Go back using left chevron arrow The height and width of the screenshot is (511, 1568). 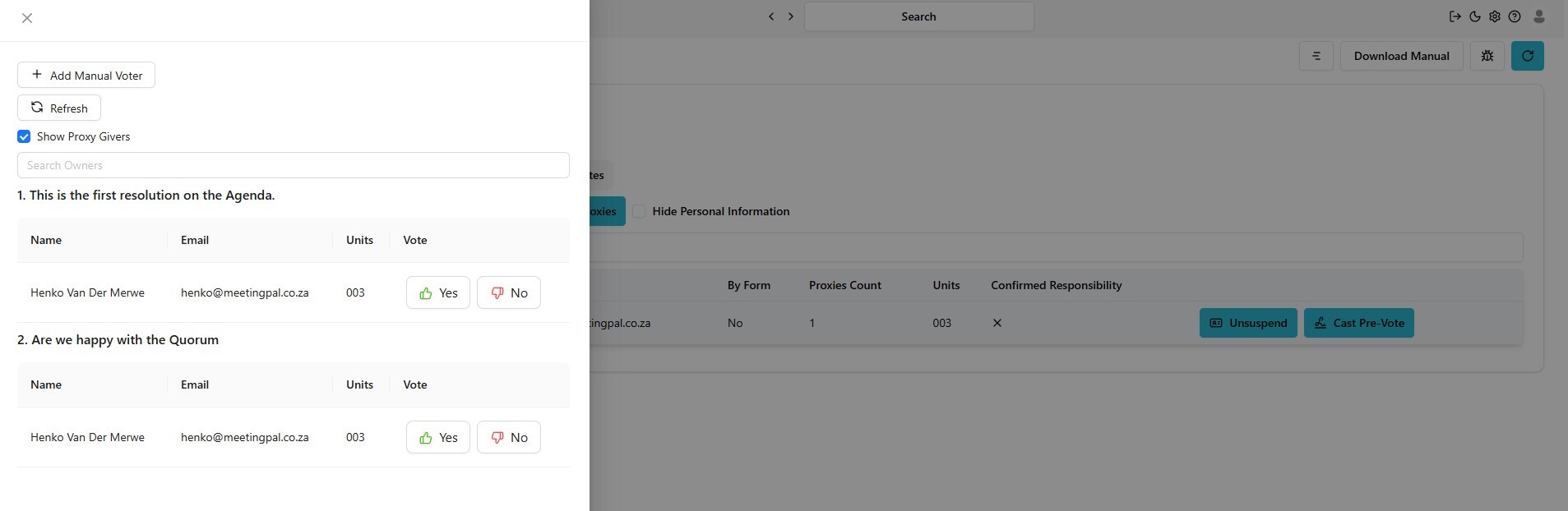coord(770,16)
